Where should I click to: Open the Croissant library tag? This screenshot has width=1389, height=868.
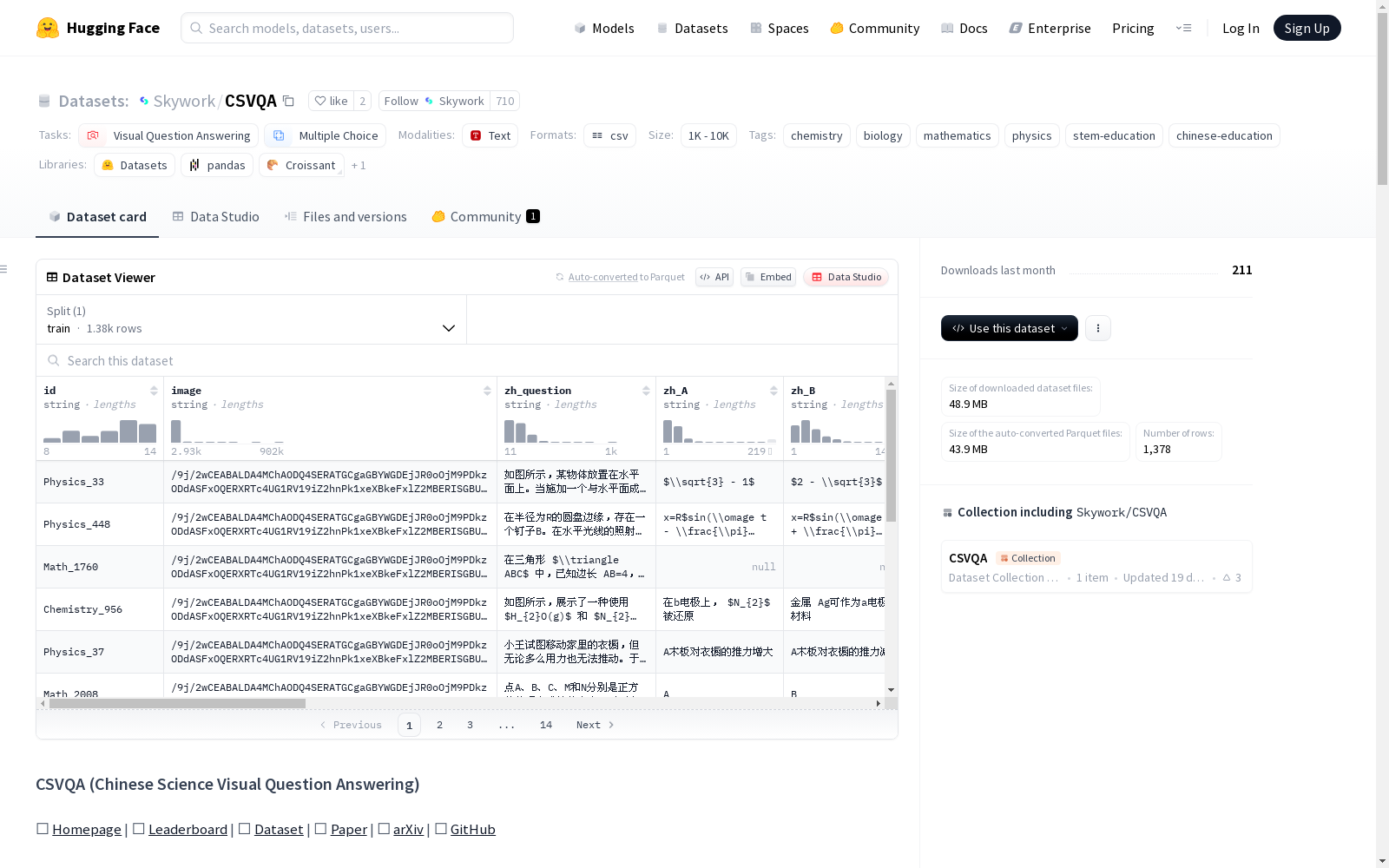301,165
